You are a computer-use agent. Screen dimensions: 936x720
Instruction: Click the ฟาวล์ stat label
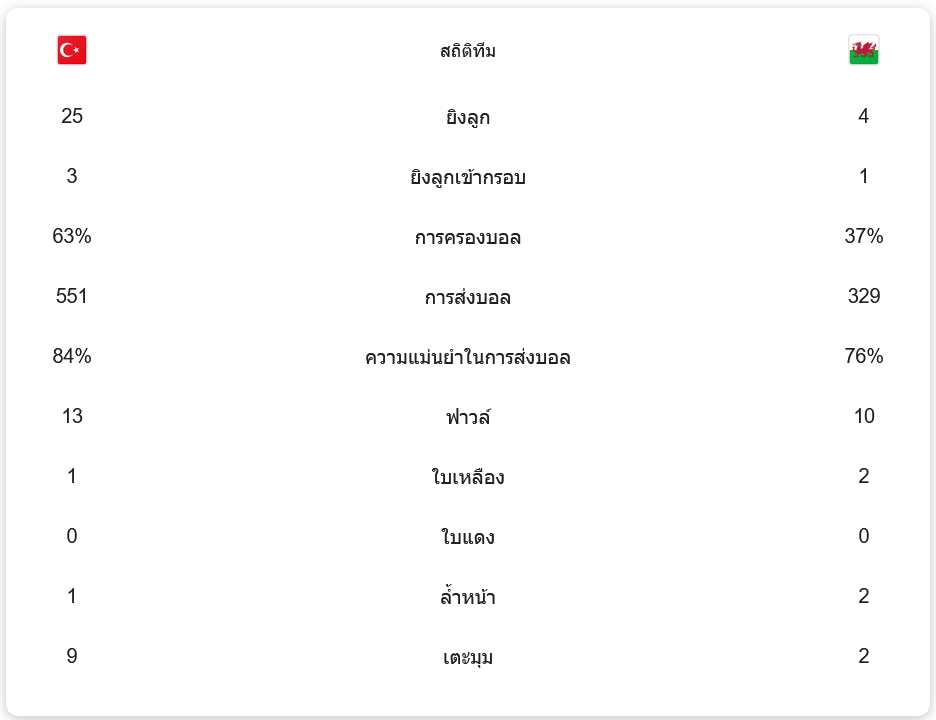click(x=468, y=417)
